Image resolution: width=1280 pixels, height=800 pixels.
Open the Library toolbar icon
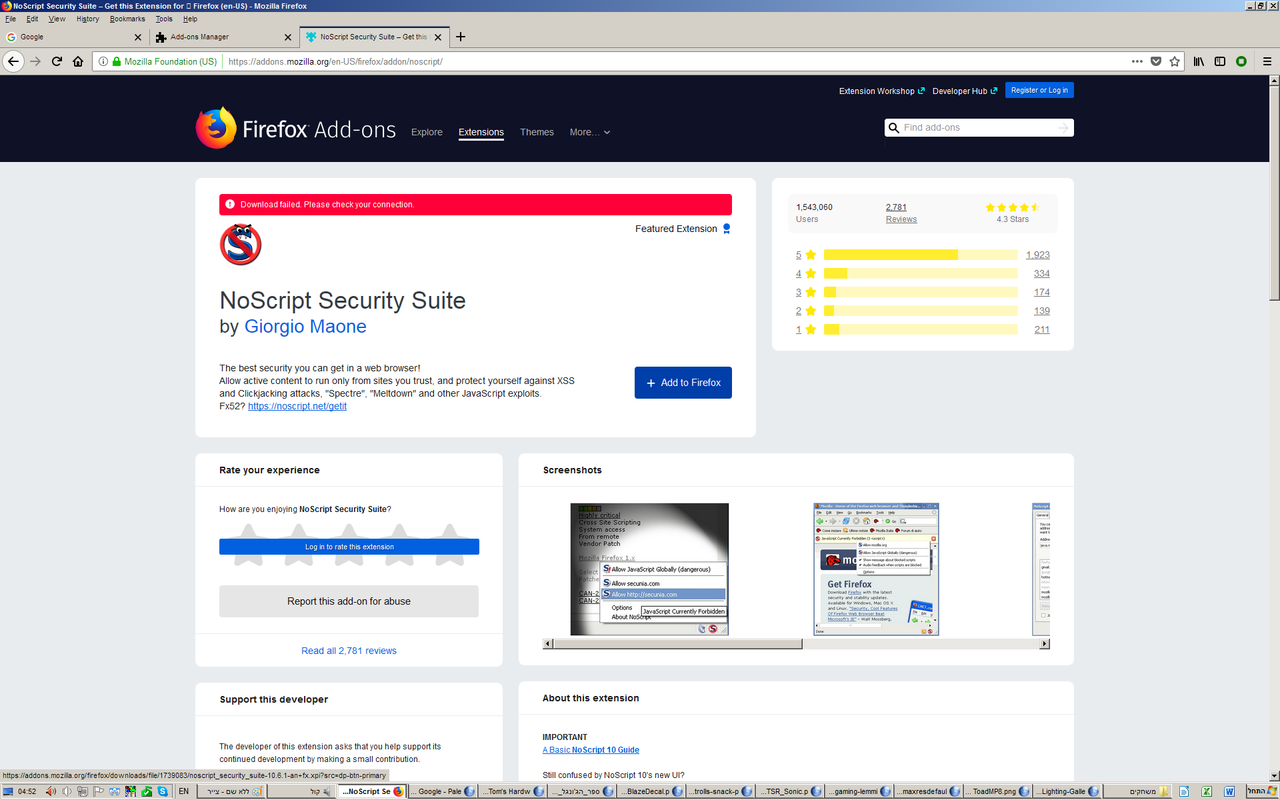1198,61
